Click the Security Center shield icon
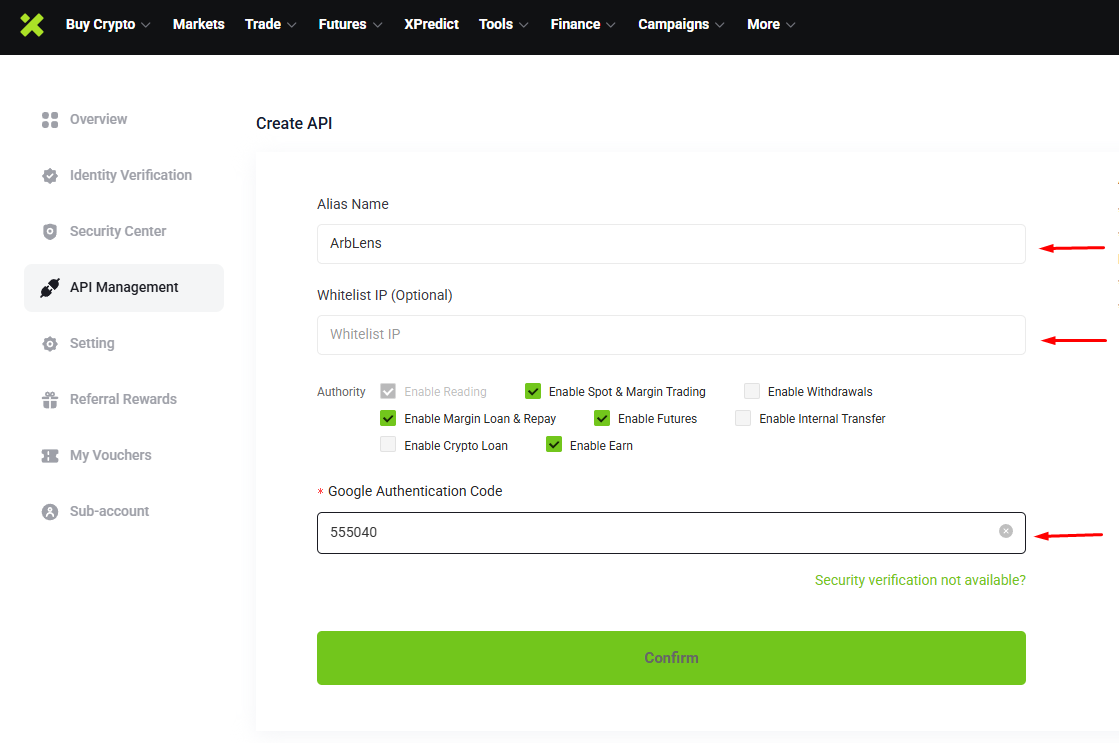The image size is (1119, 743). (x=50, y=231)
